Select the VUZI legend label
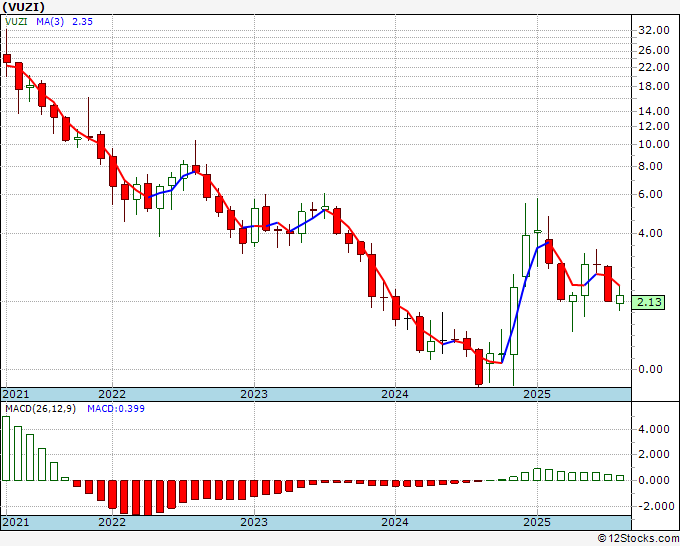Image resolution: width=680 pixels, height=546 pixels. pos(16,22)
